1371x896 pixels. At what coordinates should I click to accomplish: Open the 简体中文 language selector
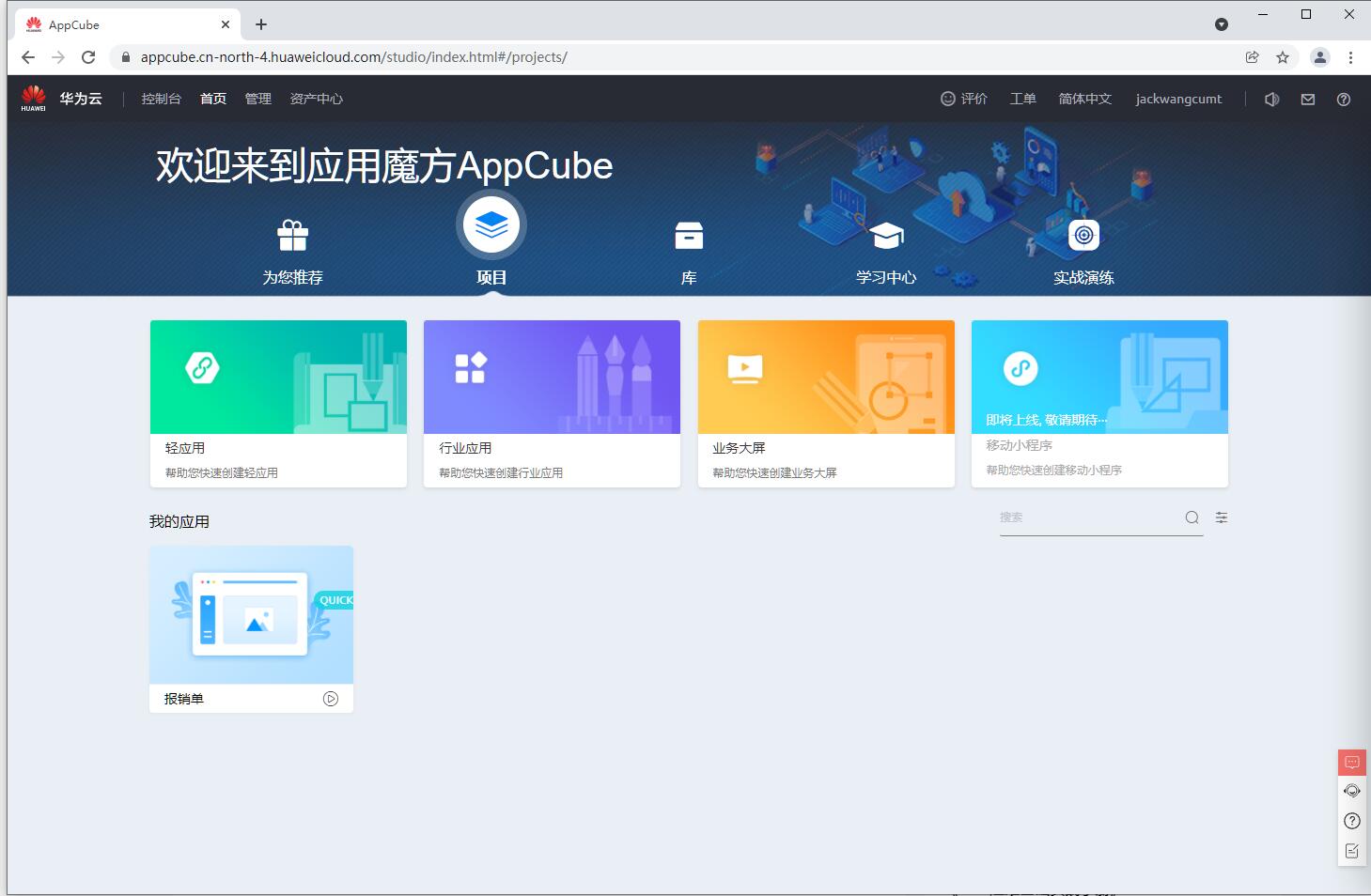1085,99
